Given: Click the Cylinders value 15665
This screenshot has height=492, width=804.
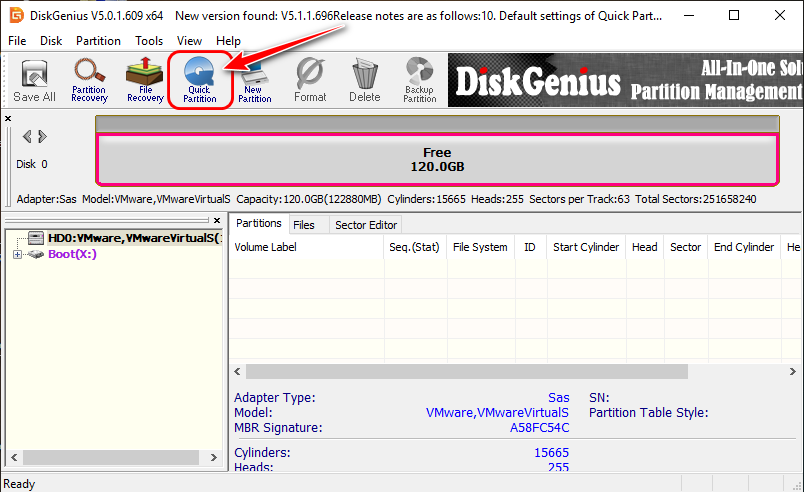Looking at the screenshot, I should click(x=551, y=453).
